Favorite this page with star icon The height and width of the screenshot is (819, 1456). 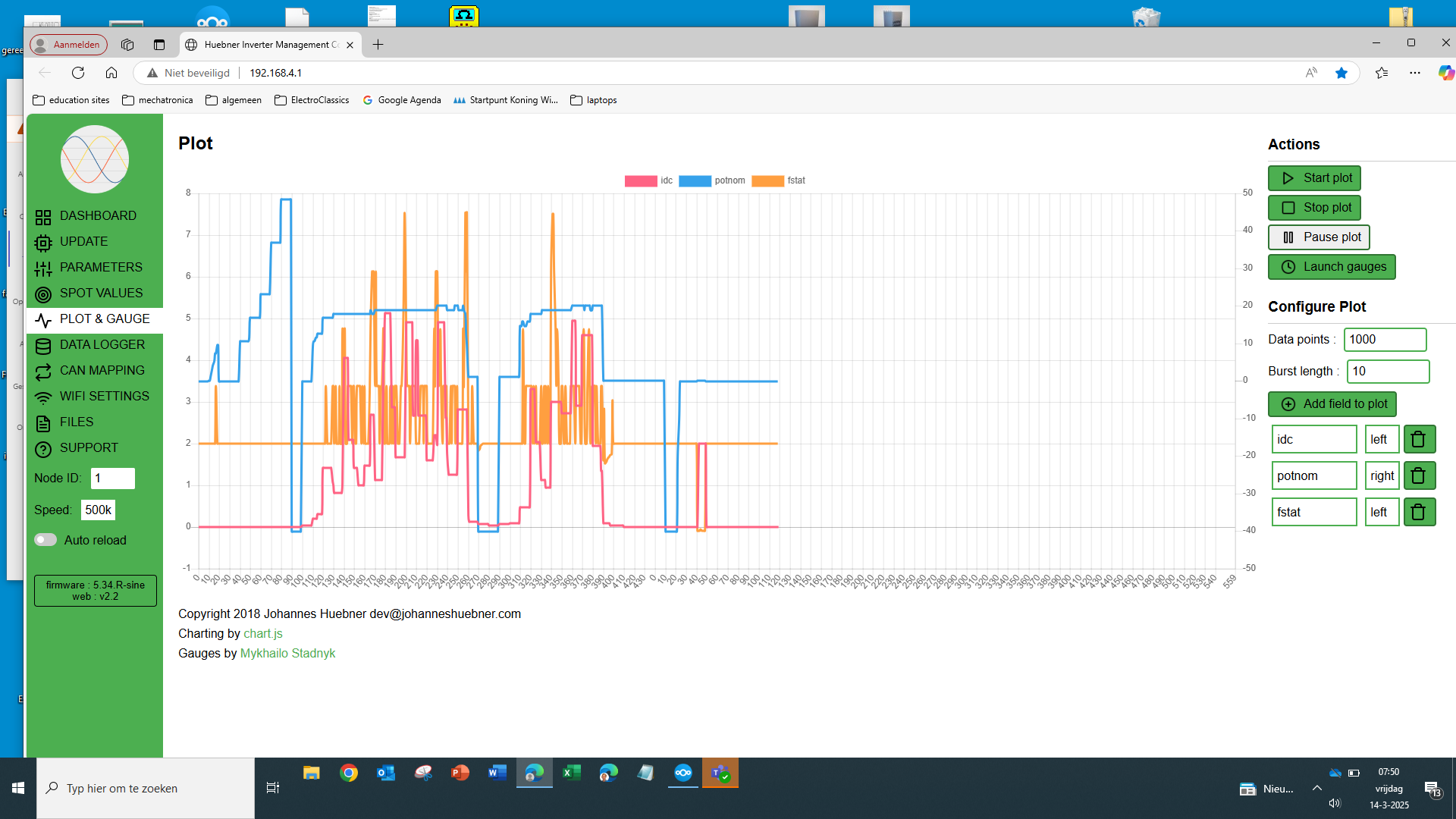[x=1341, y=73]
